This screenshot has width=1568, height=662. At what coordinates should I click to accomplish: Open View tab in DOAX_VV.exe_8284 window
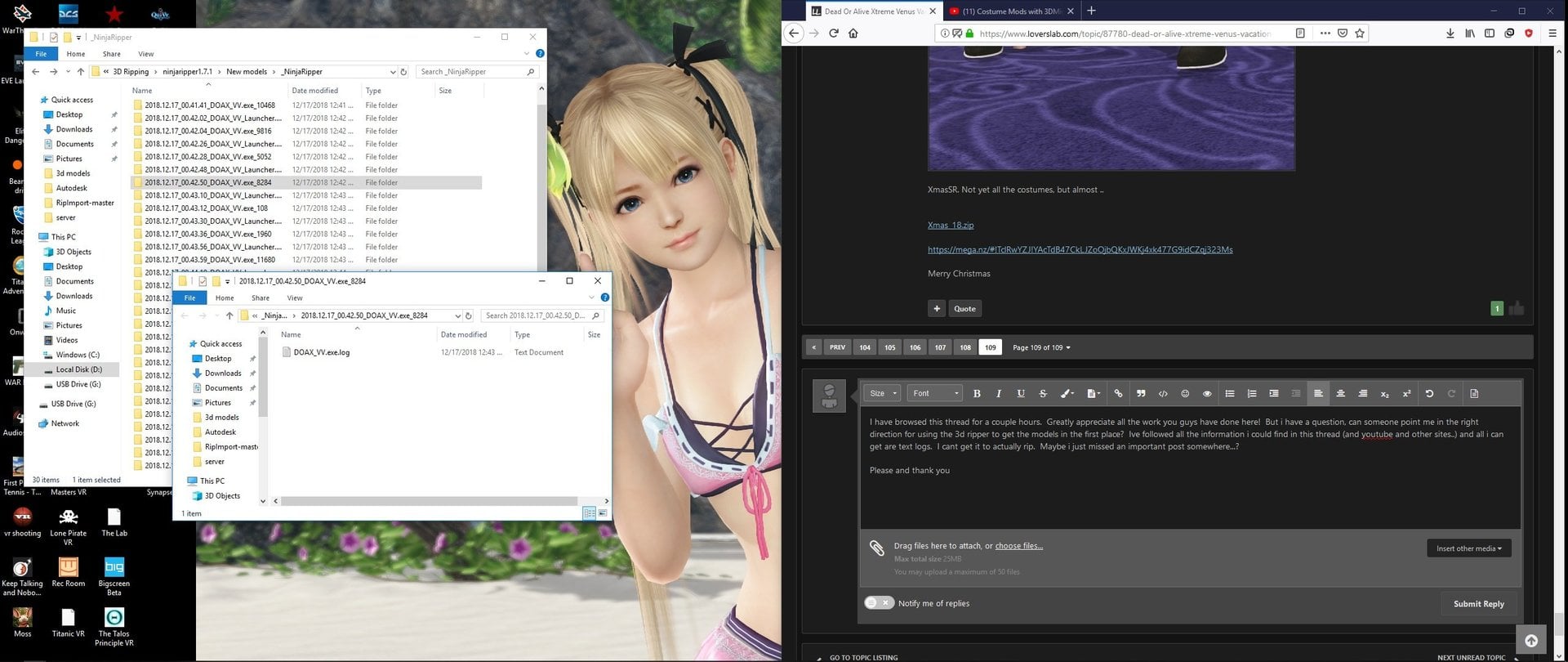coord(295,298)
